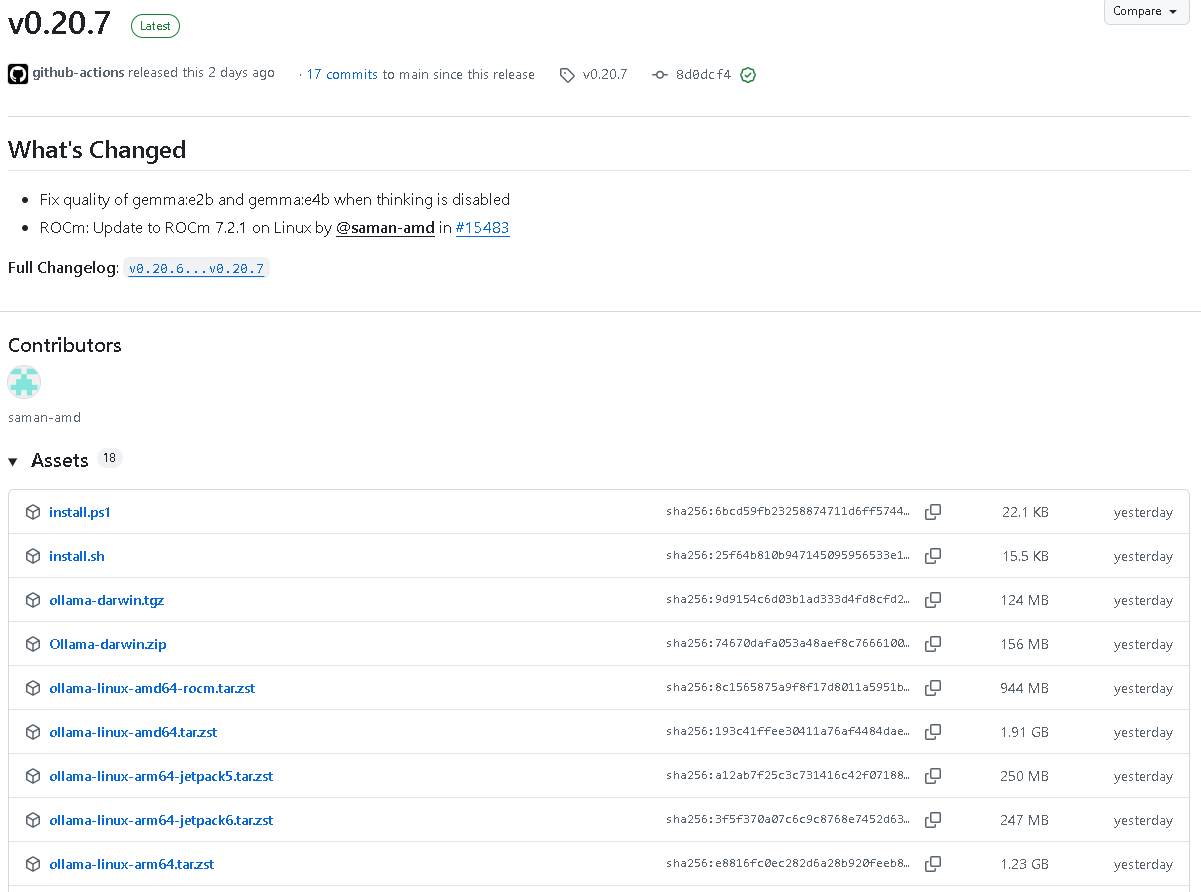The height and width of the screenshot is (892, 1201).
Task: Download ollama-linux-amd64.tar.zst
Action: click(x=133, y=732)
